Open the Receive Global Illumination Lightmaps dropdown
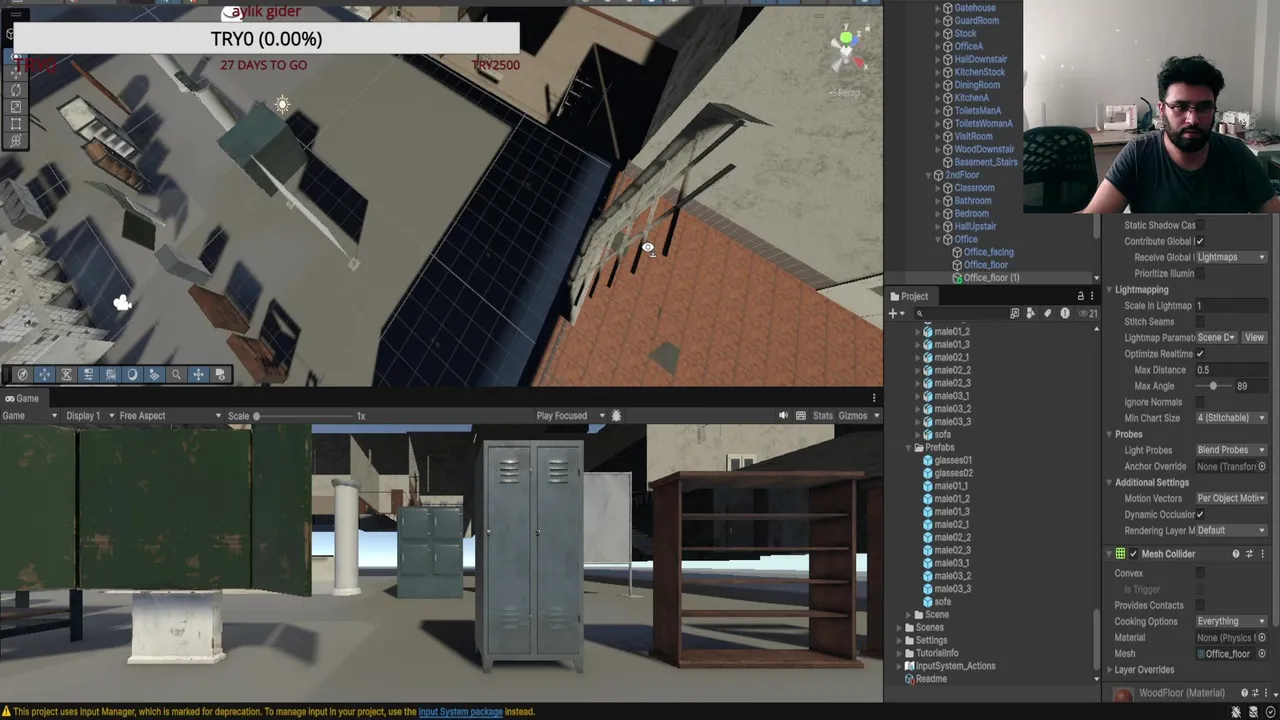 pos(1231,258)
